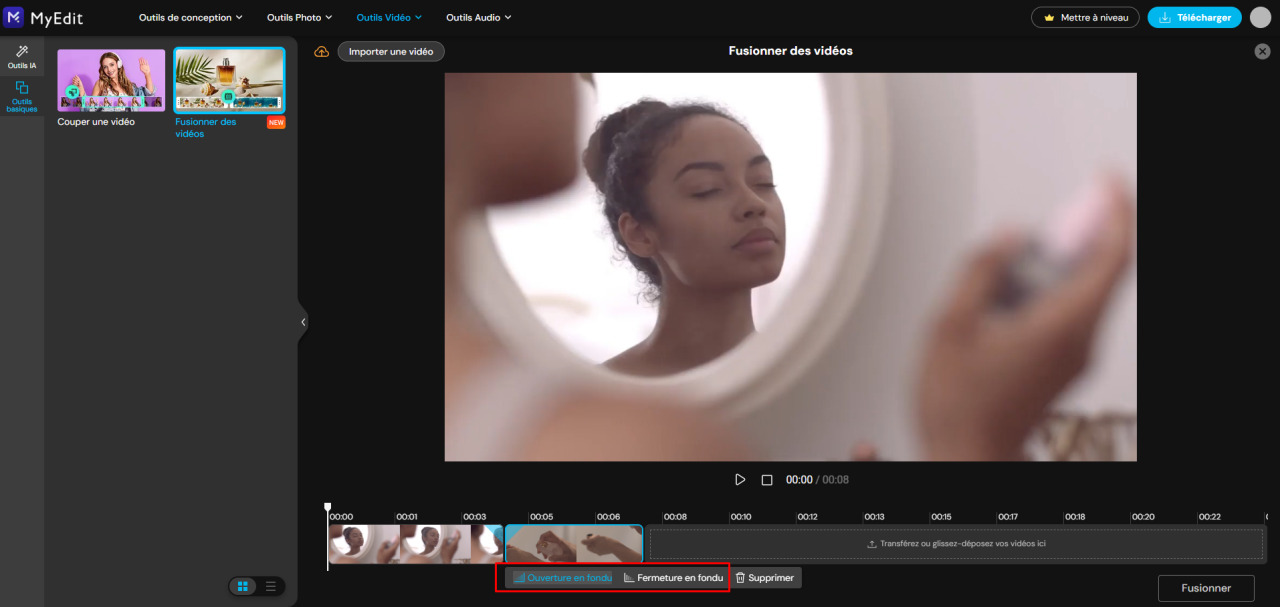The width and height of the screenshot is (1280, 607).
Task: Click the 00:00 playhead marker
Action: pyautogui.click(x=328, y=510)
